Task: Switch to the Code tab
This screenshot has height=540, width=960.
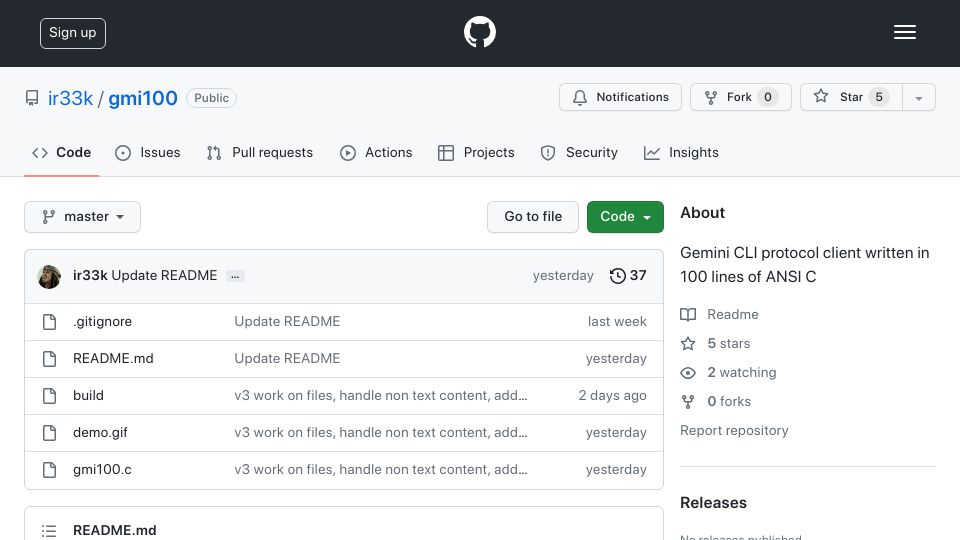Action: coord(61,152)
